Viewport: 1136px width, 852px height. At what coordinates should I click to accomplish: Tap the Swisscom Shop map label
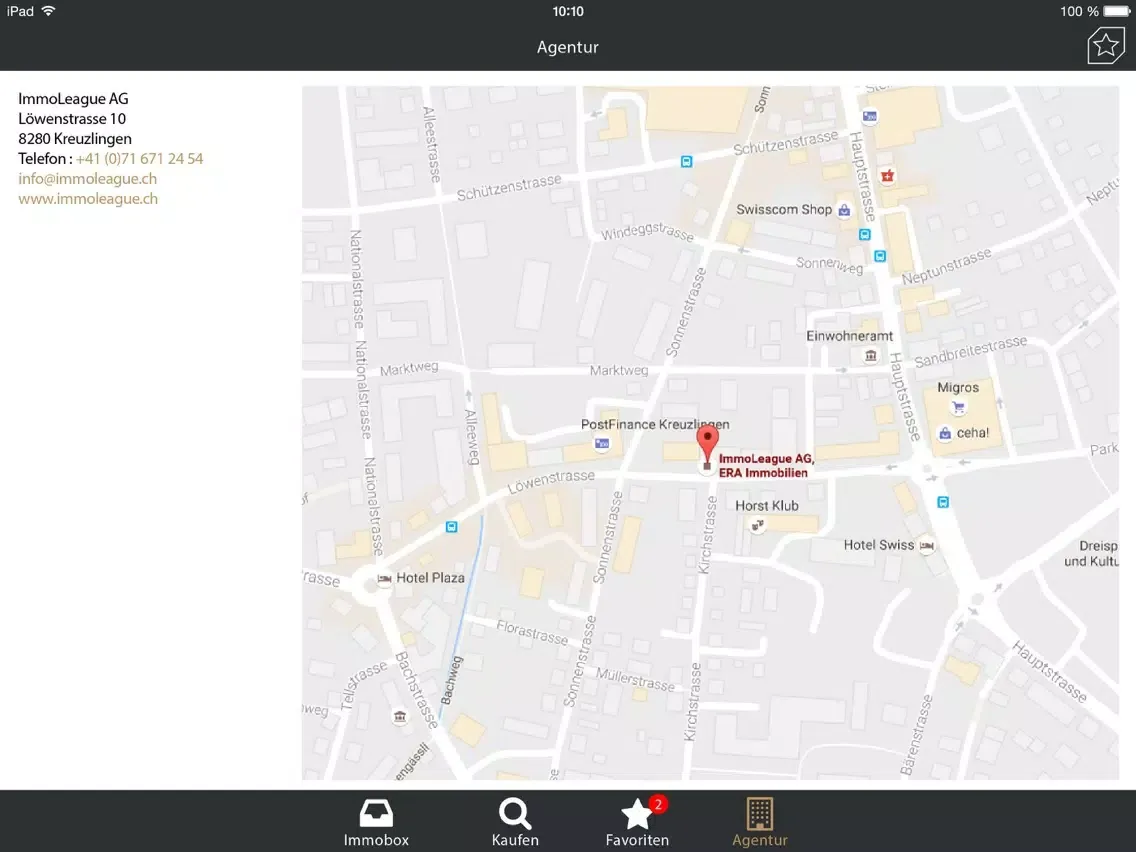click(x=784, y=209)
